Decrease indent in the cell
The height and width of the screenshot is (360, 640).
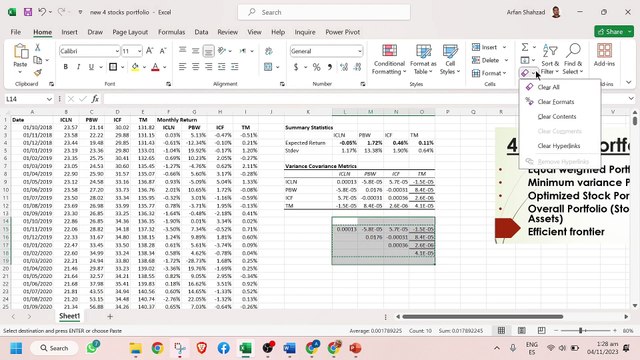point(222,67)
